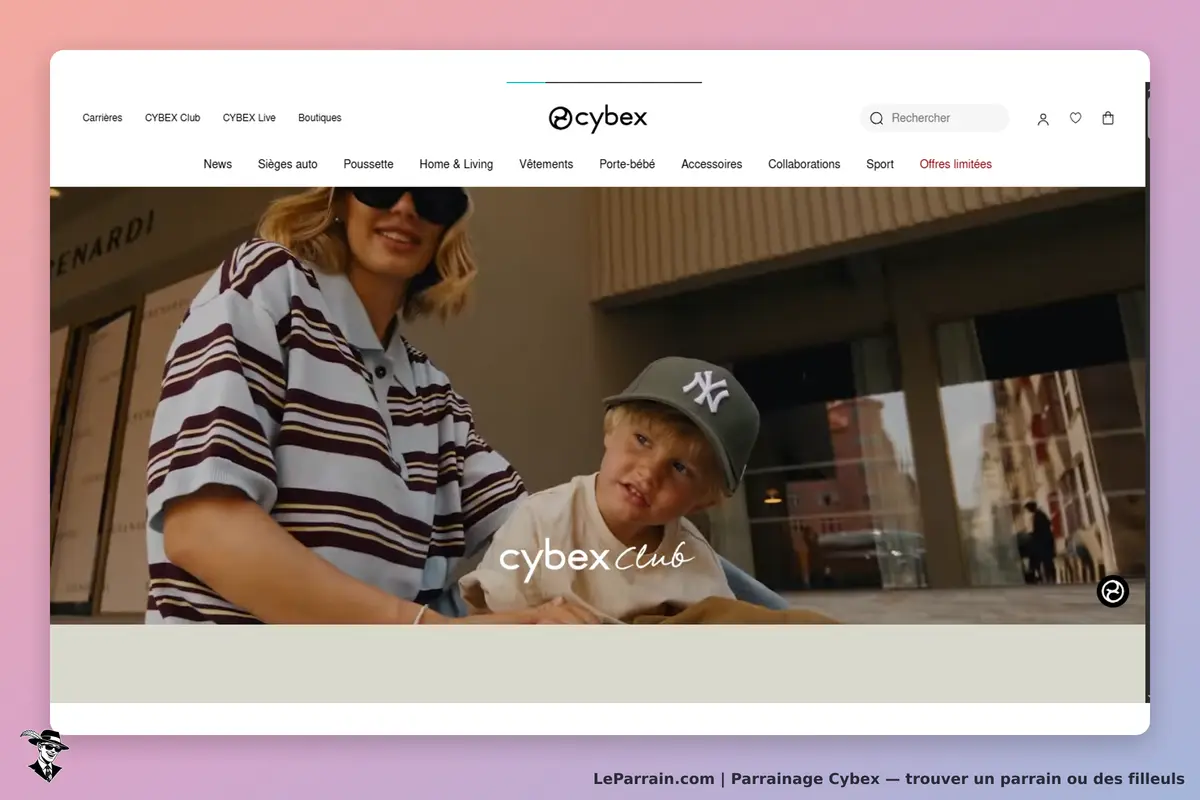Click the page vertical scrollbar

[x=1147, y=392]
